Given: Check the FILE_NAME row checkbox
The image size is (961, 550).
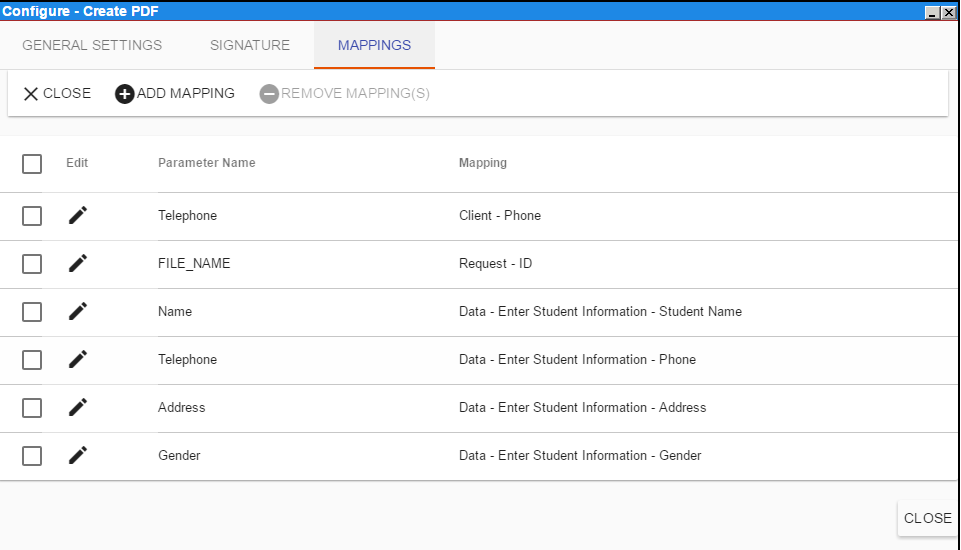Looking at the screenshot, I should pos(32,264).
